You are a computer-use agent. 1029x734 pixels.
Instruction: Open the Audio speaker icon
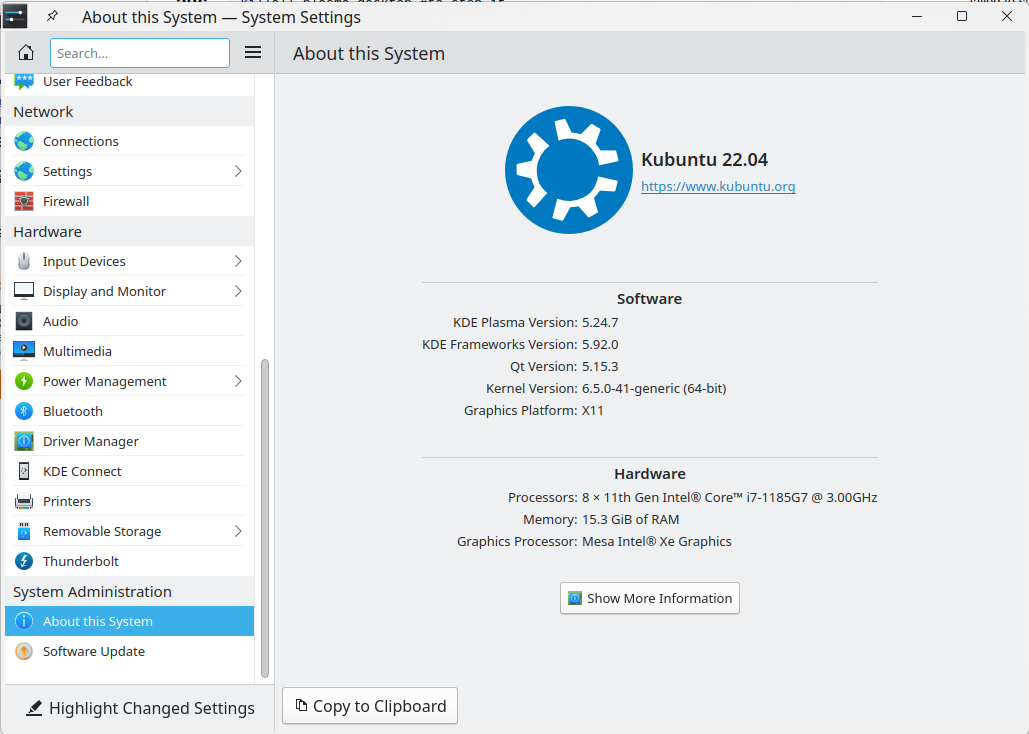24,322
